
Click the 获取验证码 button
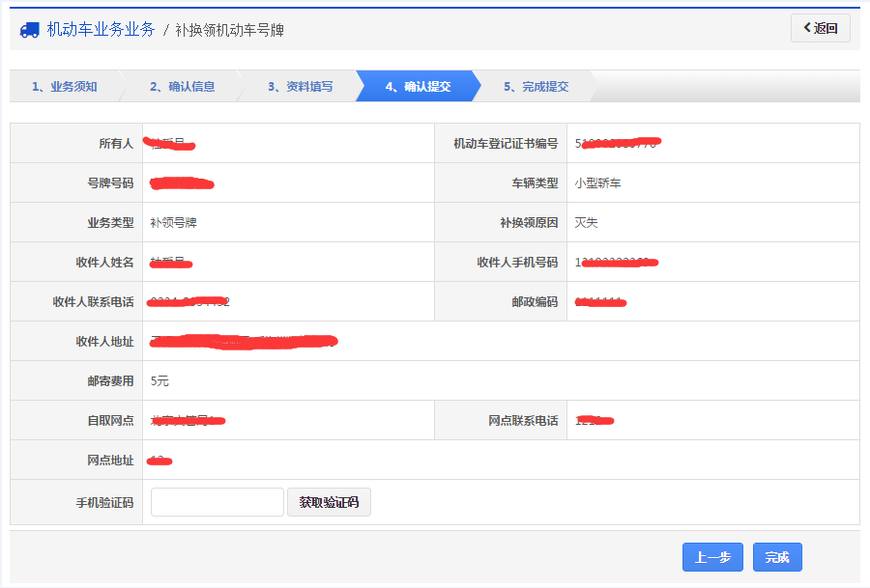[x=329, y=502]
